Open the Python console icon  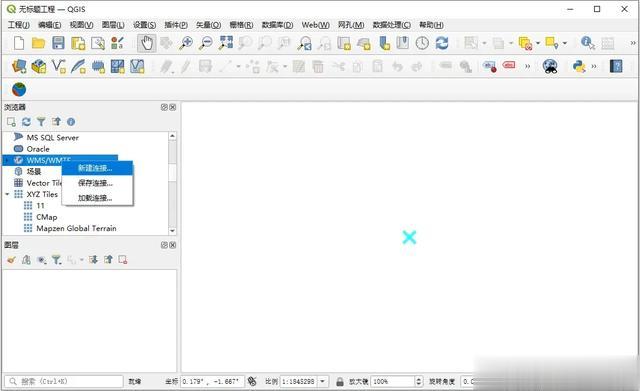pyautogui.click(x=579, y=66)
